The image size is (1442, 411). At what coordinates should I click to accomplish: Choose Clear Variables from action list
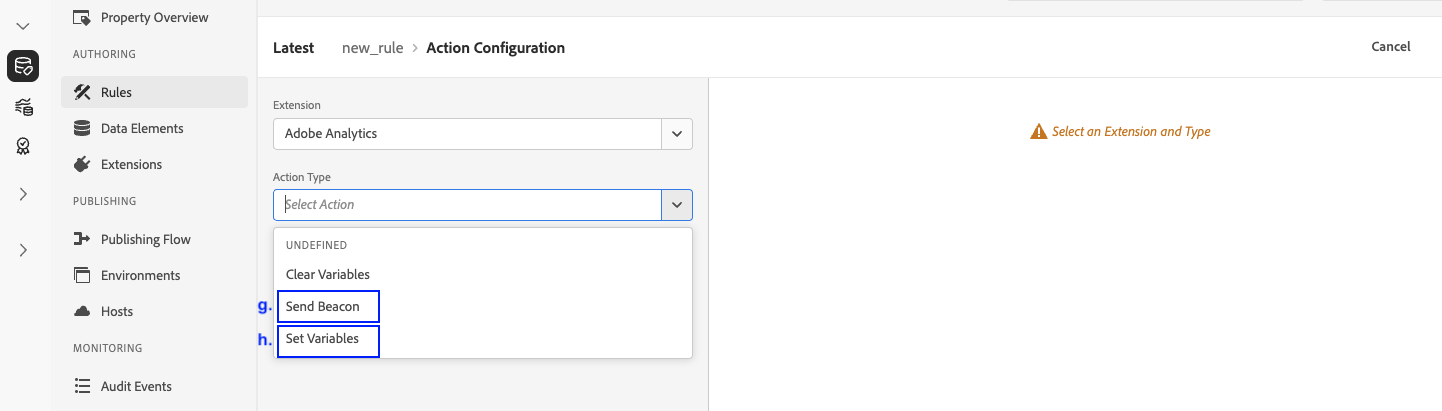coord(327,274)
